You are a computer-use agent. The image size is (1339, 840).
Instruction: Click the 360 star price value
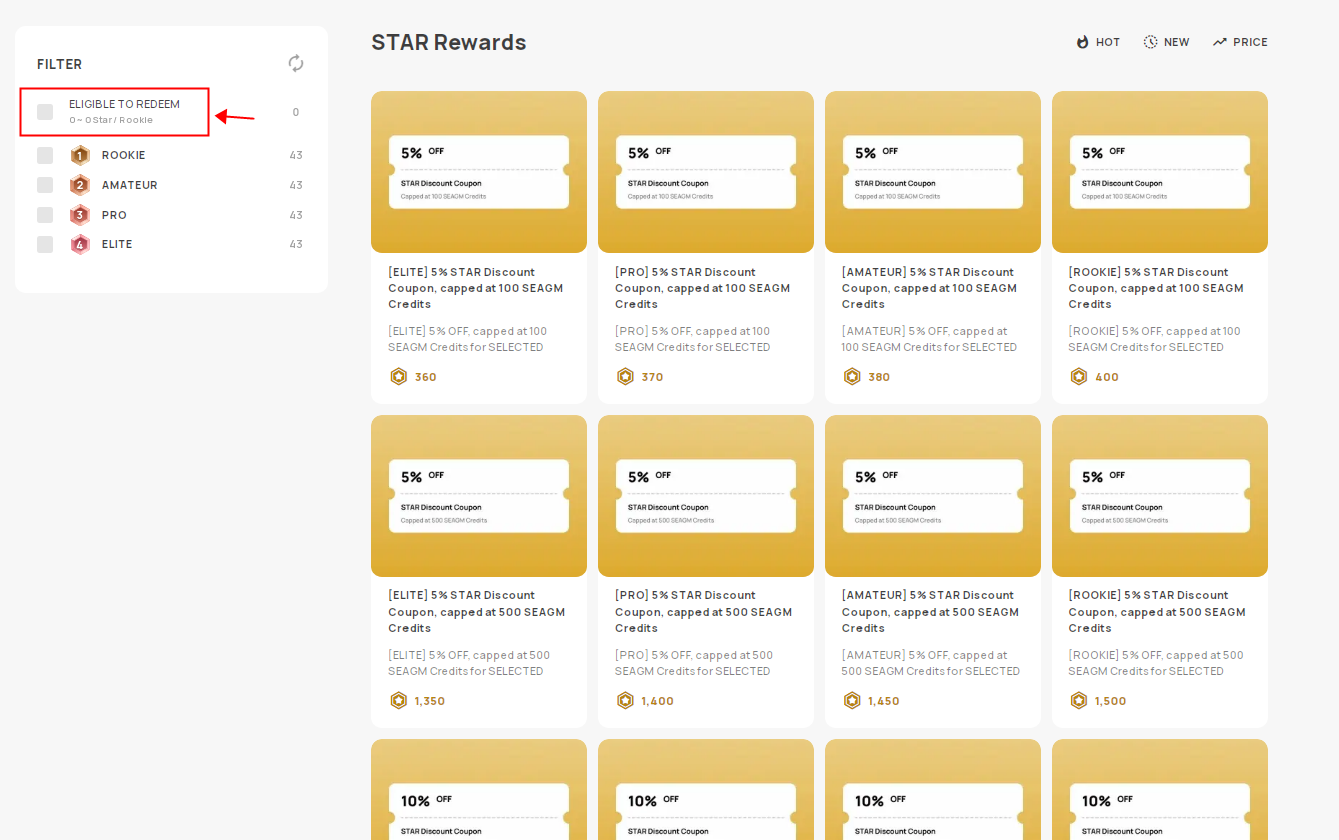tap(426, 377)
